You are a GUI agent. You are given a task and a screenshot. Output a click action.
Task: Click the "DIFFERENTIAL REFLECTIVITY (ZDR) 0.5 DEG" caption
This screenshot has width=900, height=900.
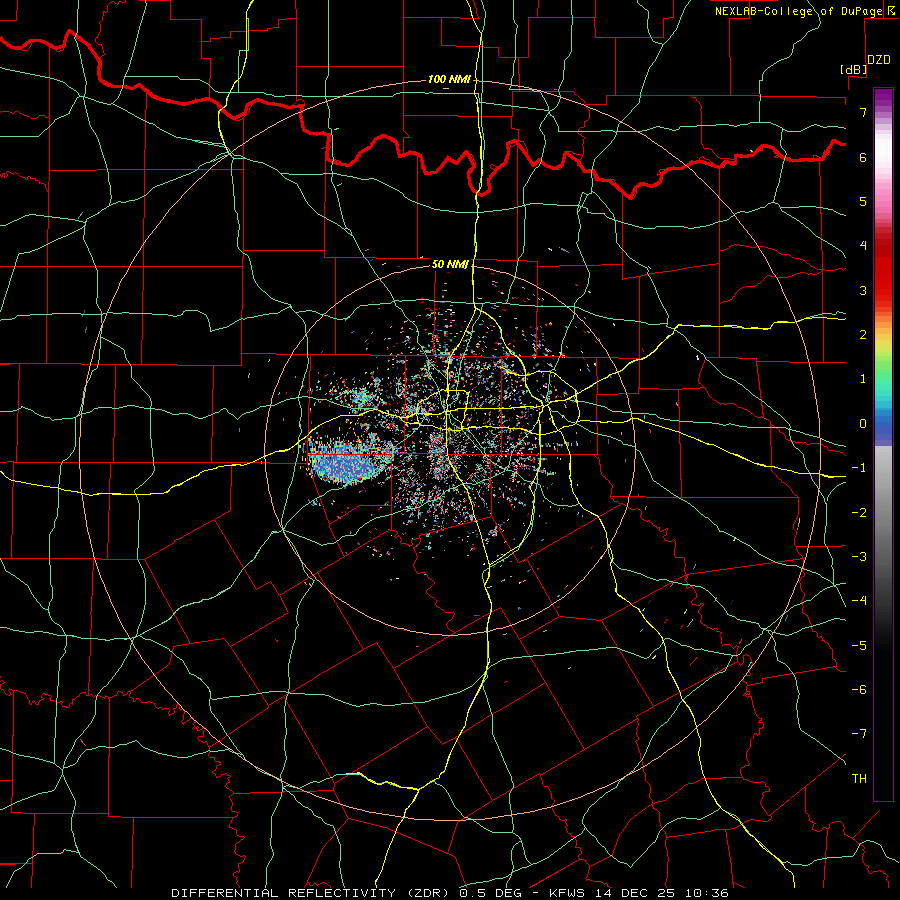click(346, 893)
